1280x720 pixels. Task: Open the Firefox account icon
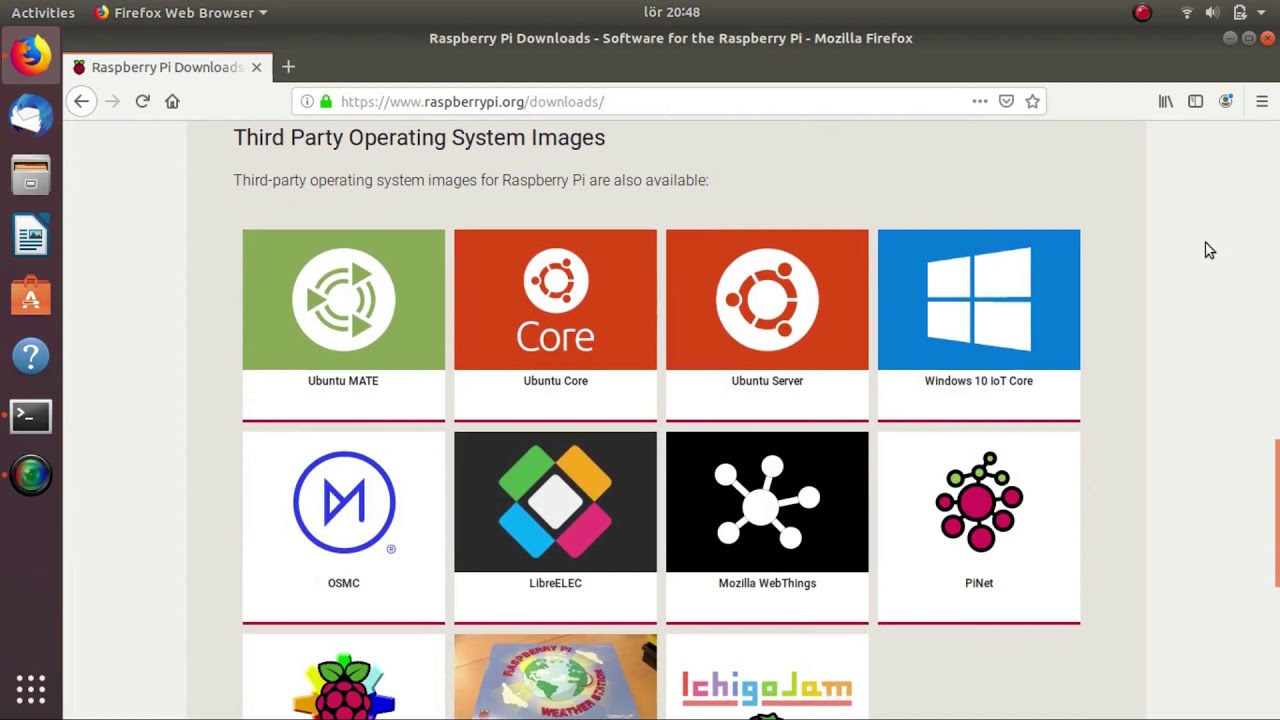click(1226, 101)
